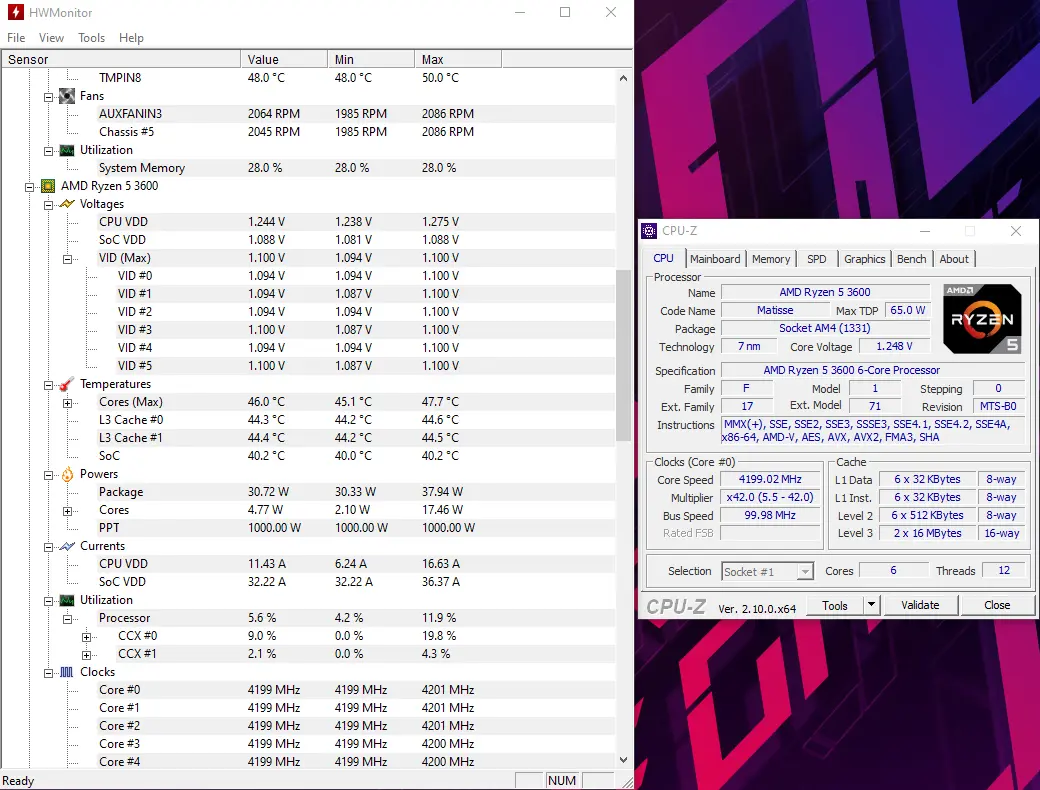The image size is (1040, 790).
Task: Collapse the VID (Max) tree node
Action: coord(67,259)
